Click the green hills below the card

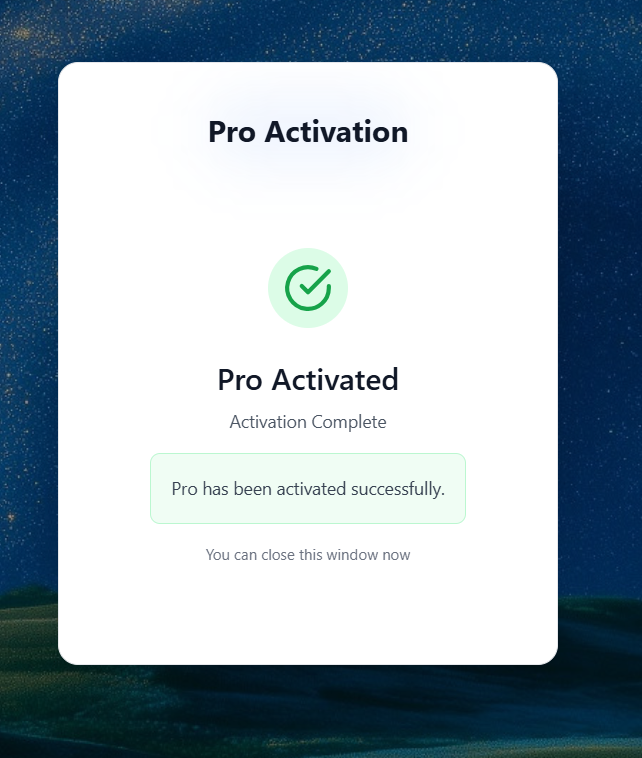(x=308, y=712)
